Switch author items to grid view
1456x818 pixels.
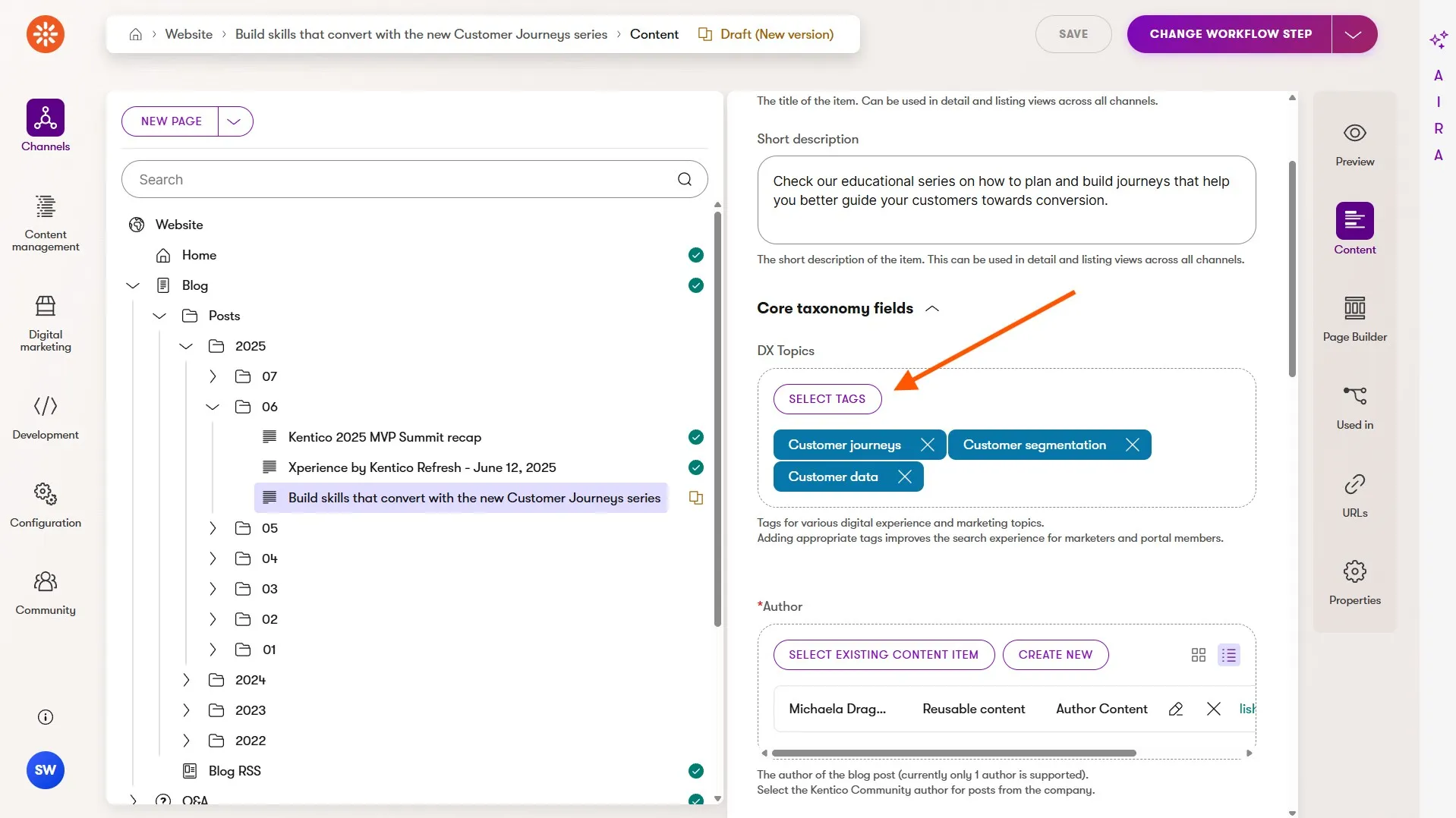(x=1199, y=655)
